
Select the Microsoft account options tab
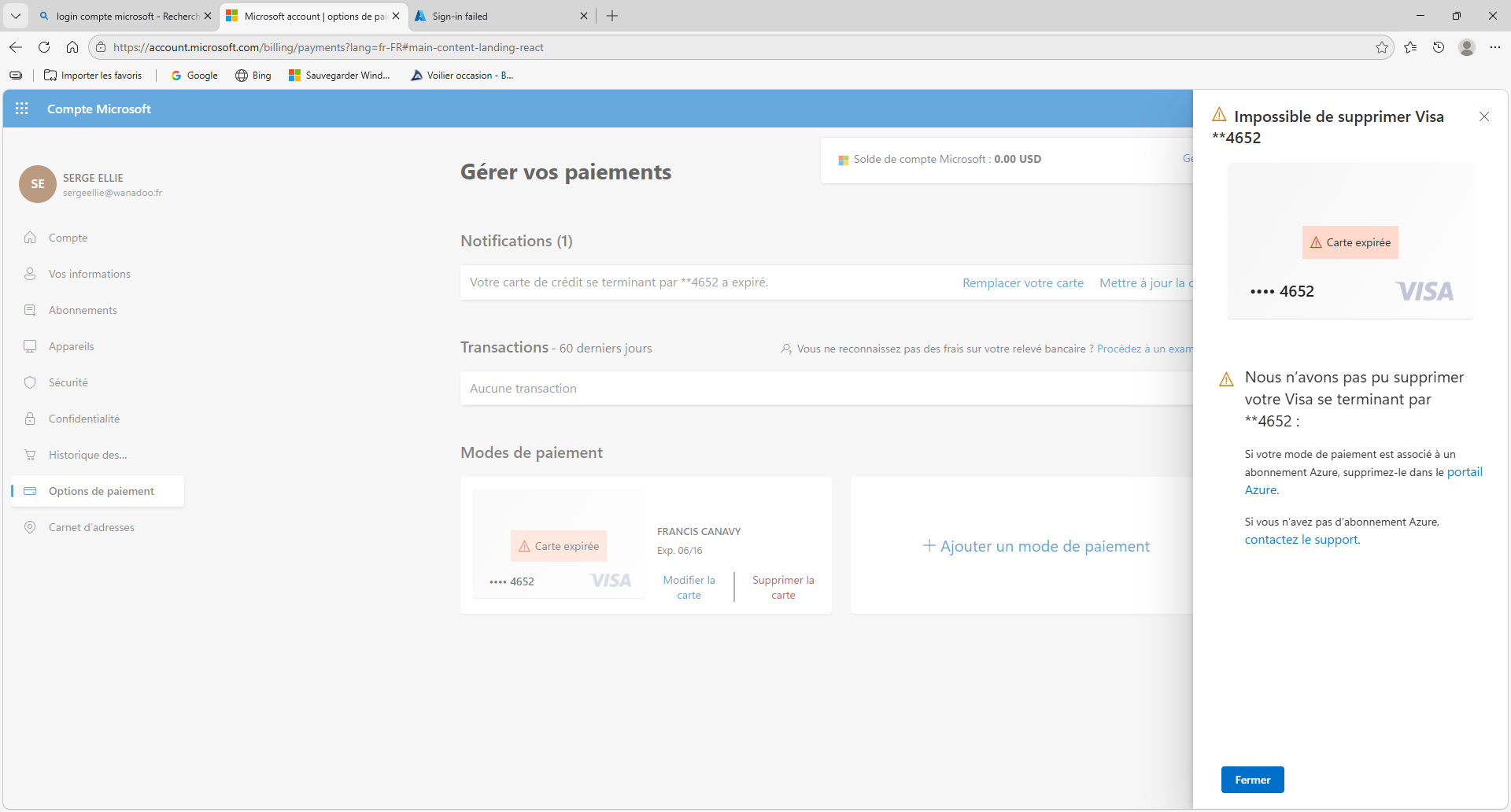(x=313, y=16)
